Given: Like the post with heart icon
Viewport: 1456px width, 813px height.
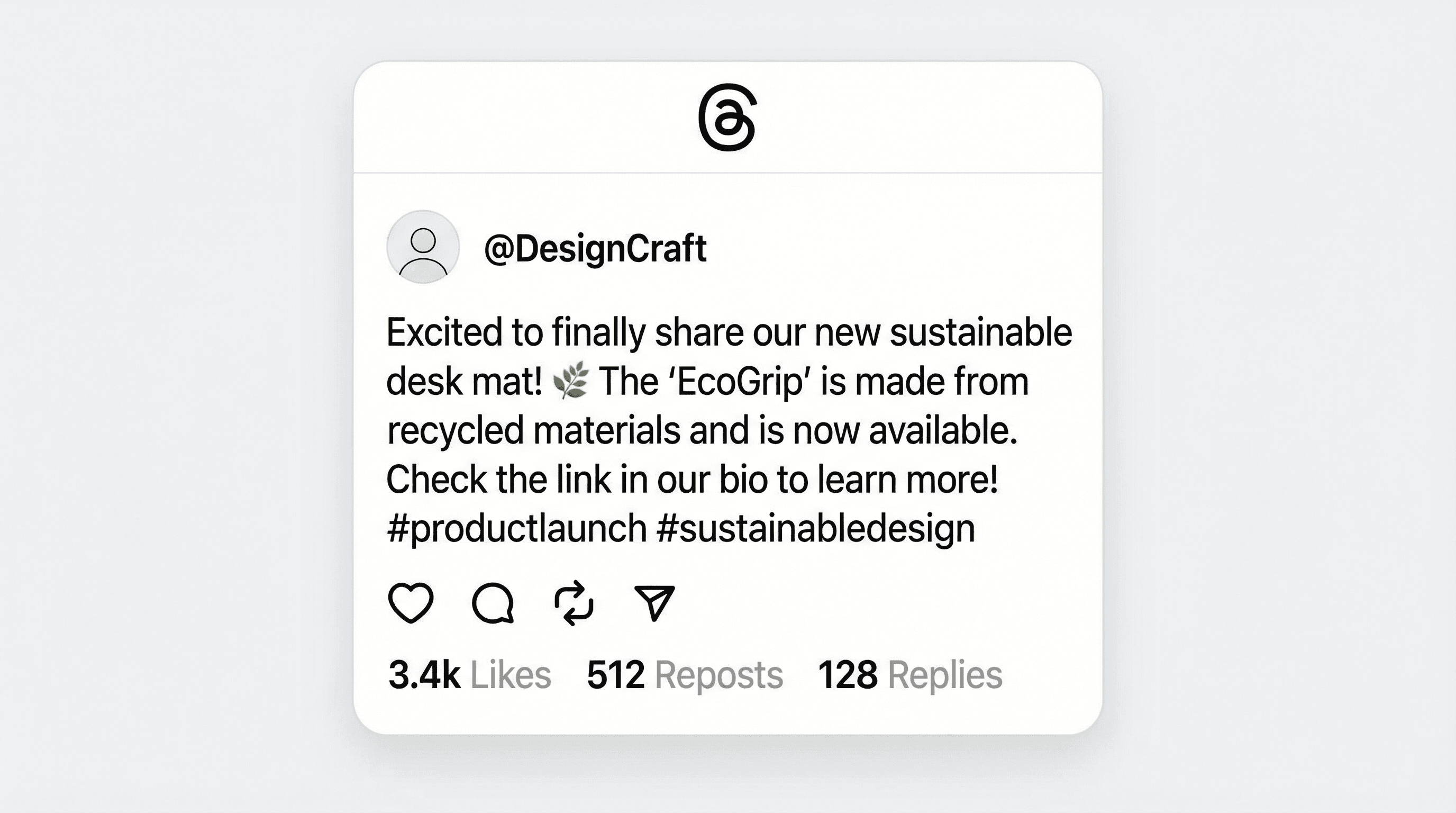Looking at the screenshot, I should point(411,603).
